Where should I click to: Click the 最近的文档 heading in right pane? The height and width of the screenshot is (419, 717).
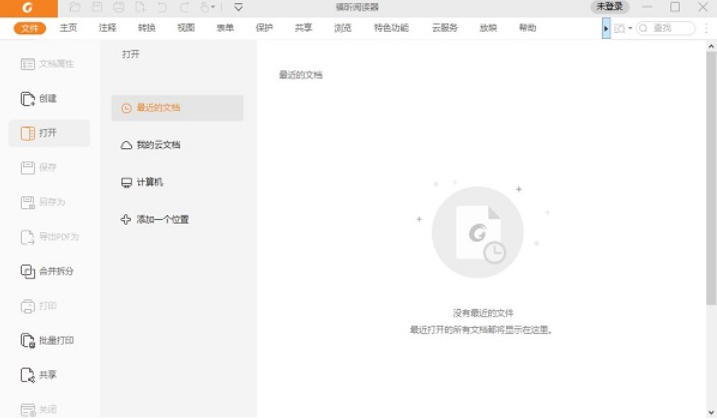(x=300, y=75)
